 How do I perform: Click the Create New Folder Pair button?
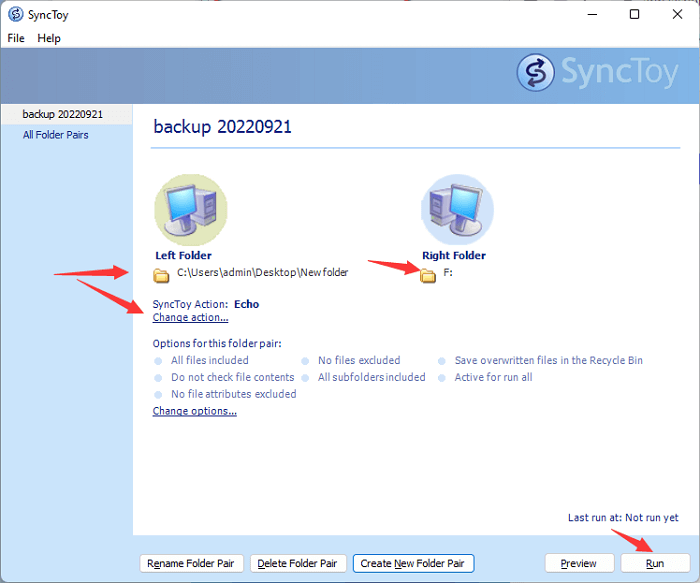click(413, 563)
